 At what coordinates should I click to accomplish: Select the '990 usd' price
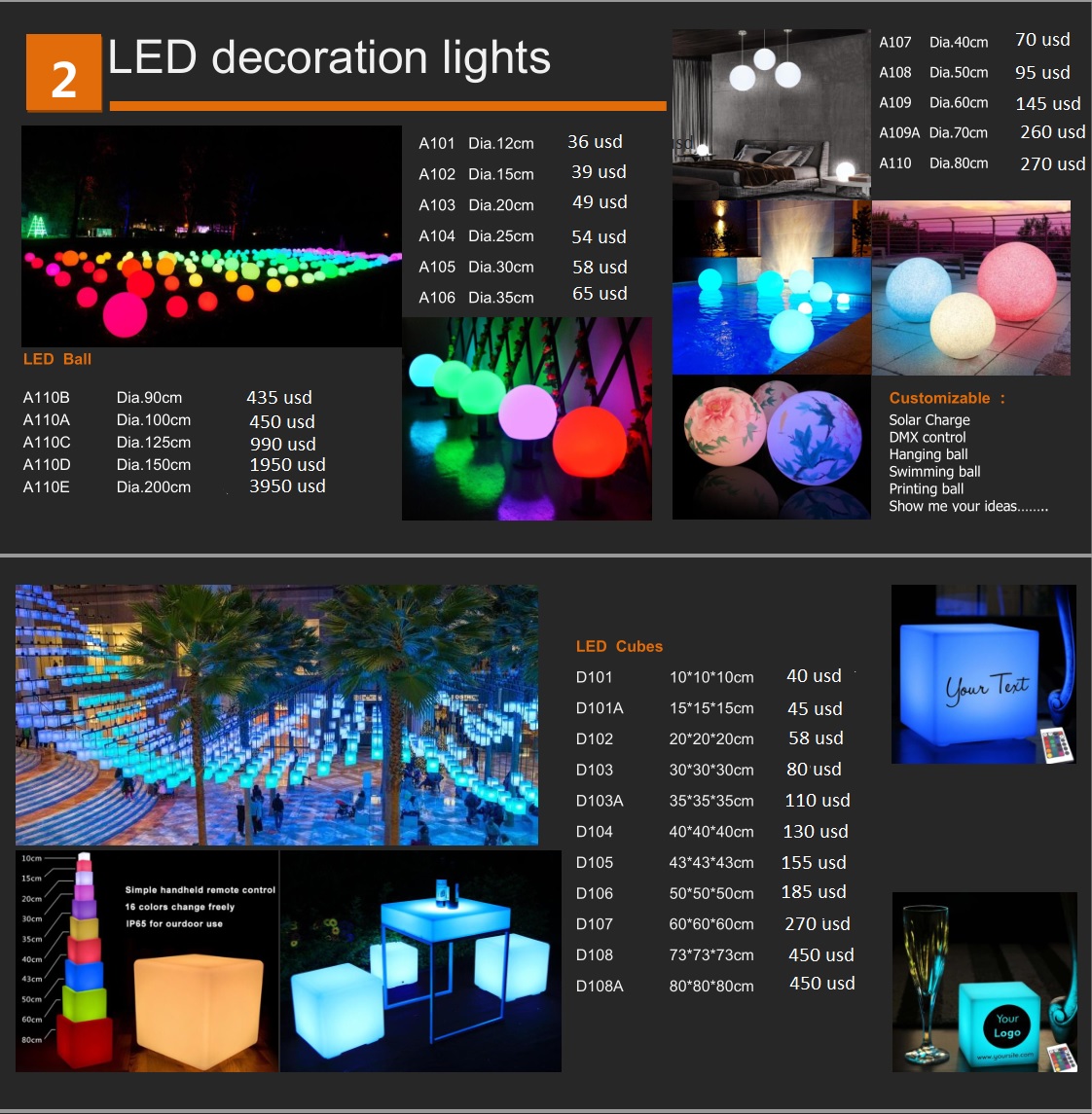click(x=283, y=444)
